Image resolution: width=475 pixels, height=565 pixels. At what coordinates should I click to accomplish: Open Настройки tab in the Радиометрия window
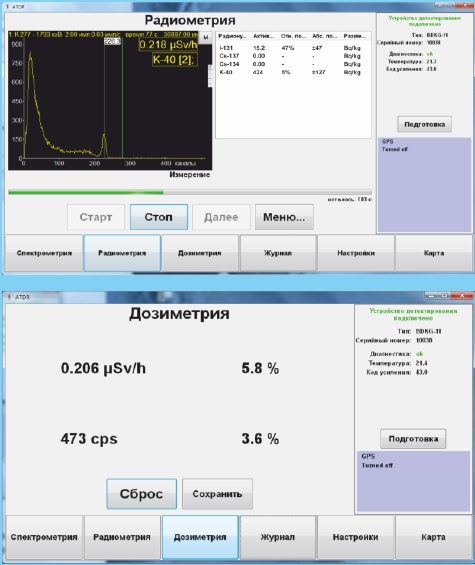point(356,253)
